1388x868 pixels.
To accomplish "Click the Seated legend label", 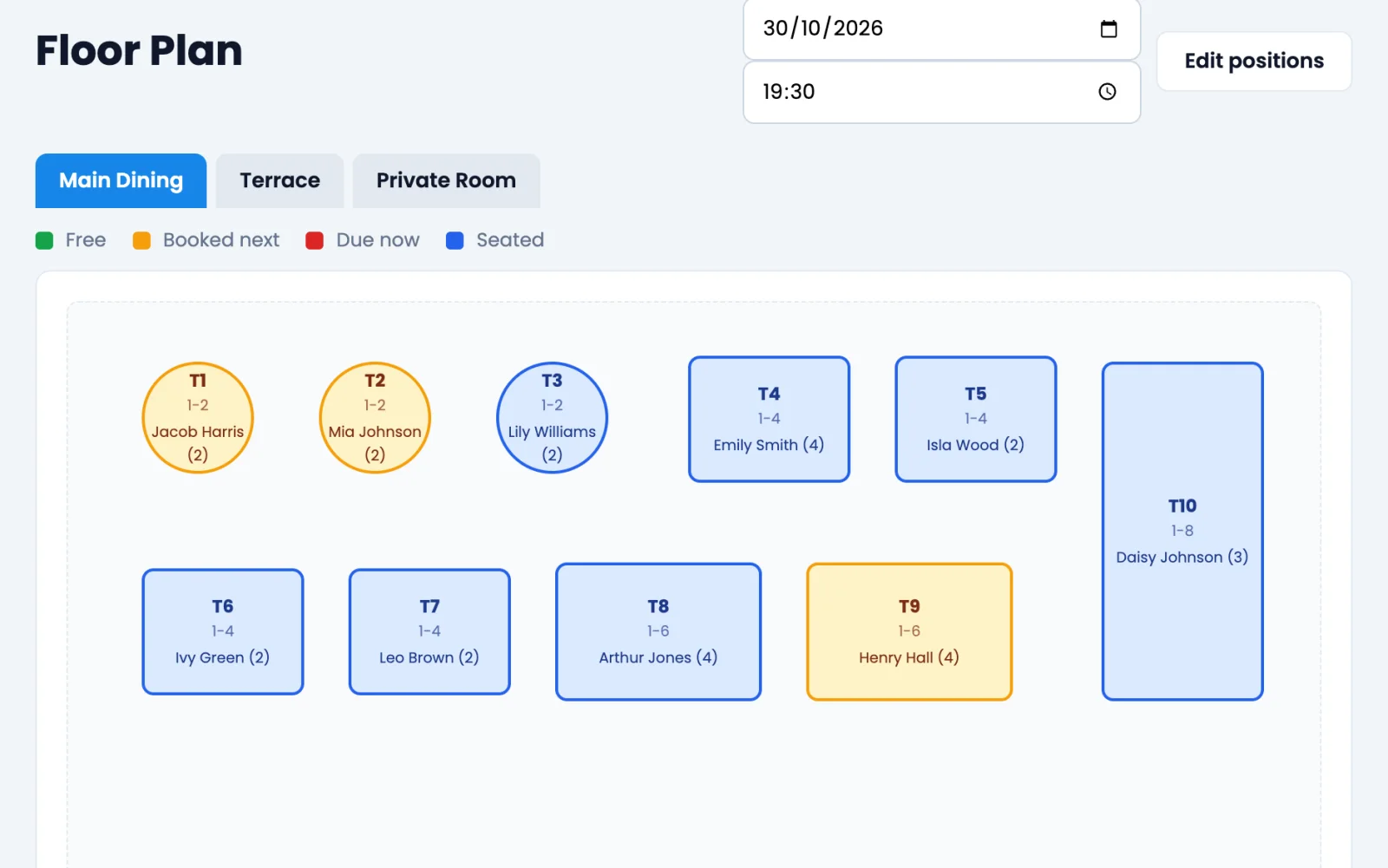I will (x=510, y=240).
